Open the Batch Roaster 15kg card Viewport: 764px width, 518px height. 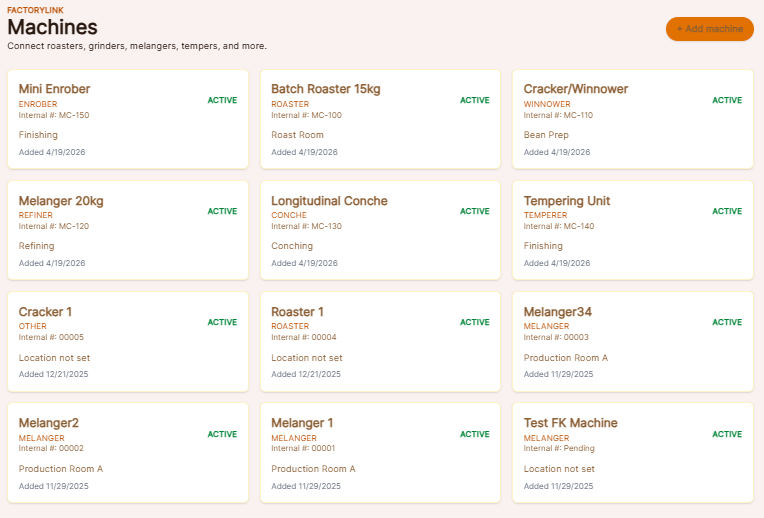[380, 119]
